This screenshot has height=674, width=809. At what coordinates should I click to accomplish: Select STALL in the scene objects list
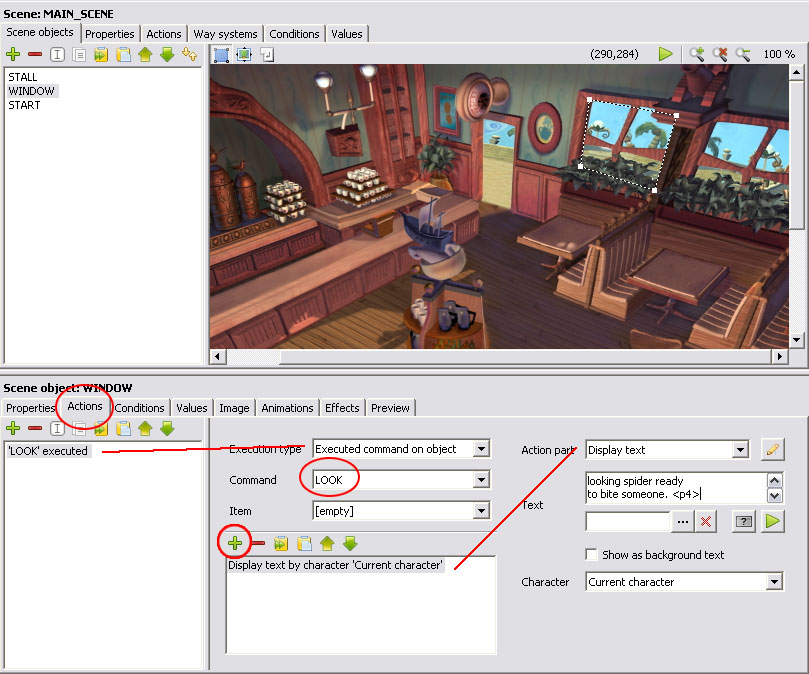click(23, 77)
